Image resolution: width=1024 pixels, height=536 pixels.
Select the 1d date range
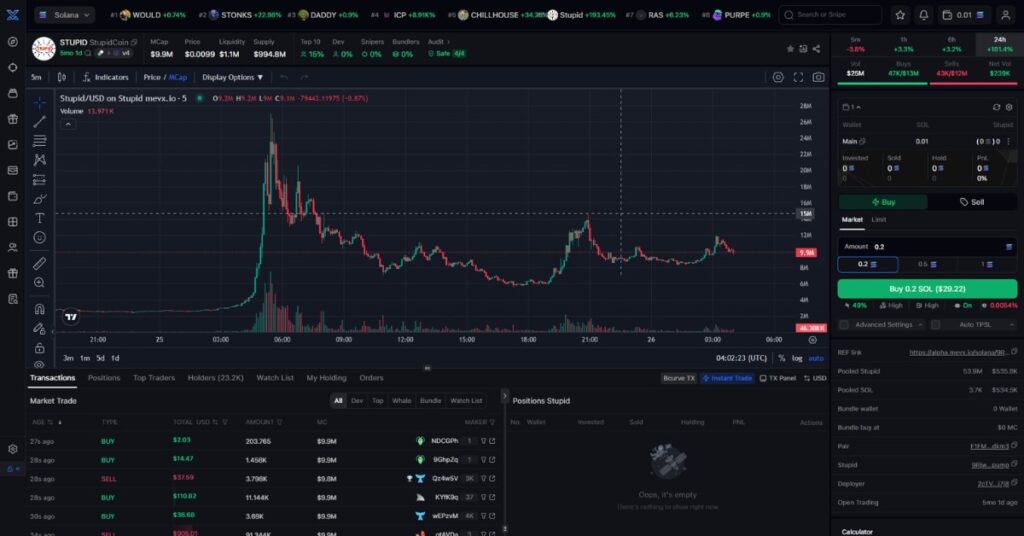pyautogui.click(x=115, y=358)
